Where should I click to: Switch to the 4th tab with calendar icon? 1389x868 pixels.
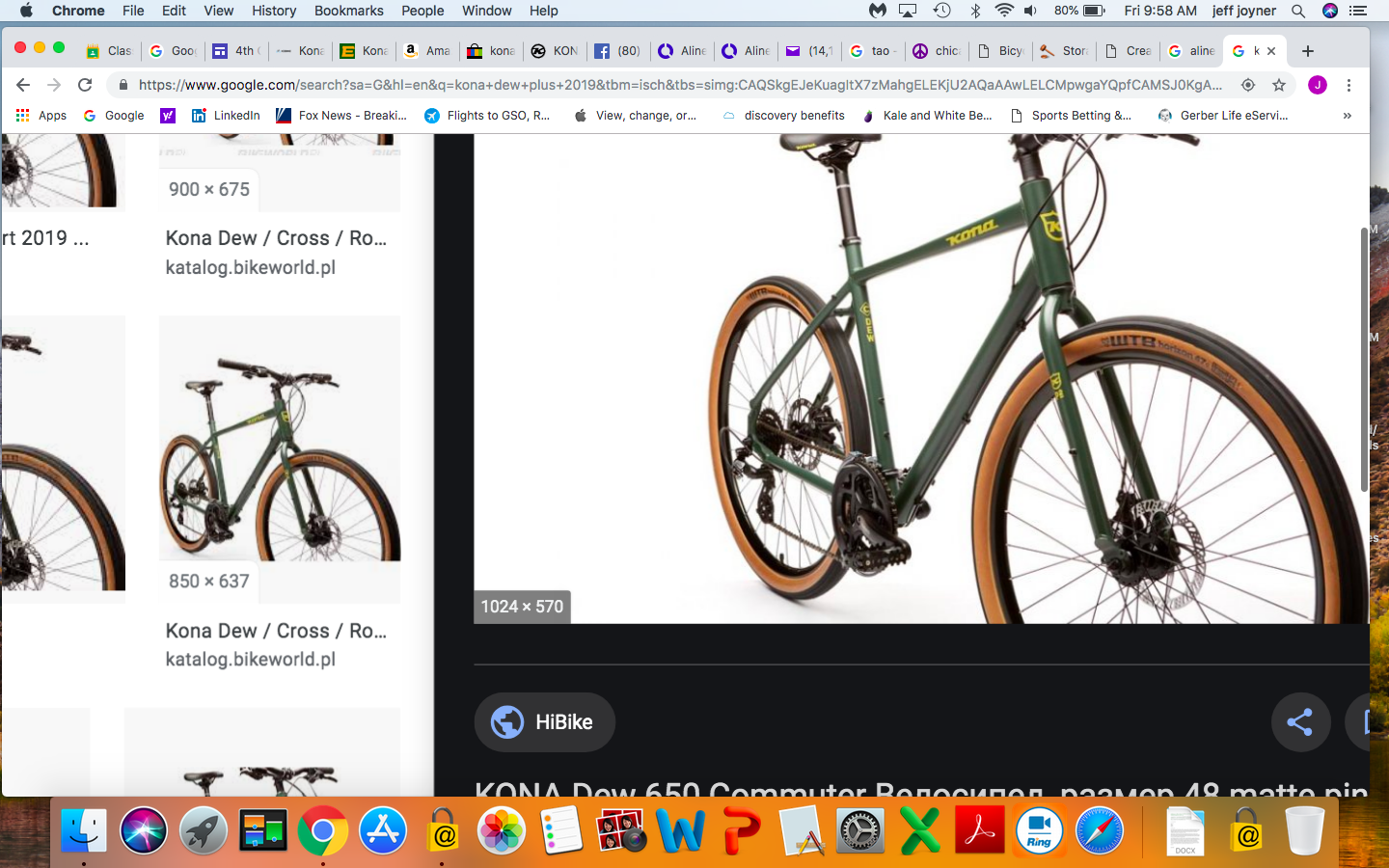[x=236, y=51]
